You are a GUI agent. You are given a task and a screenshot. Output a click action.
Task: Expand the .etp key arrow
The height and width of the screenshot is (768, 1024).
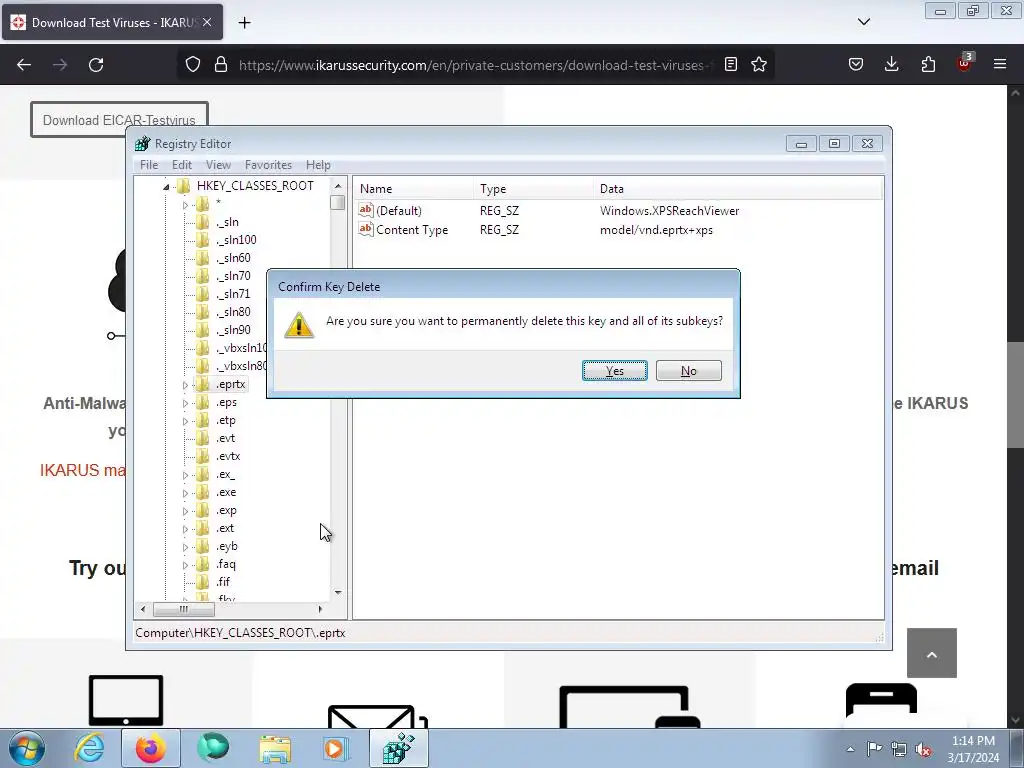(185, 421)
